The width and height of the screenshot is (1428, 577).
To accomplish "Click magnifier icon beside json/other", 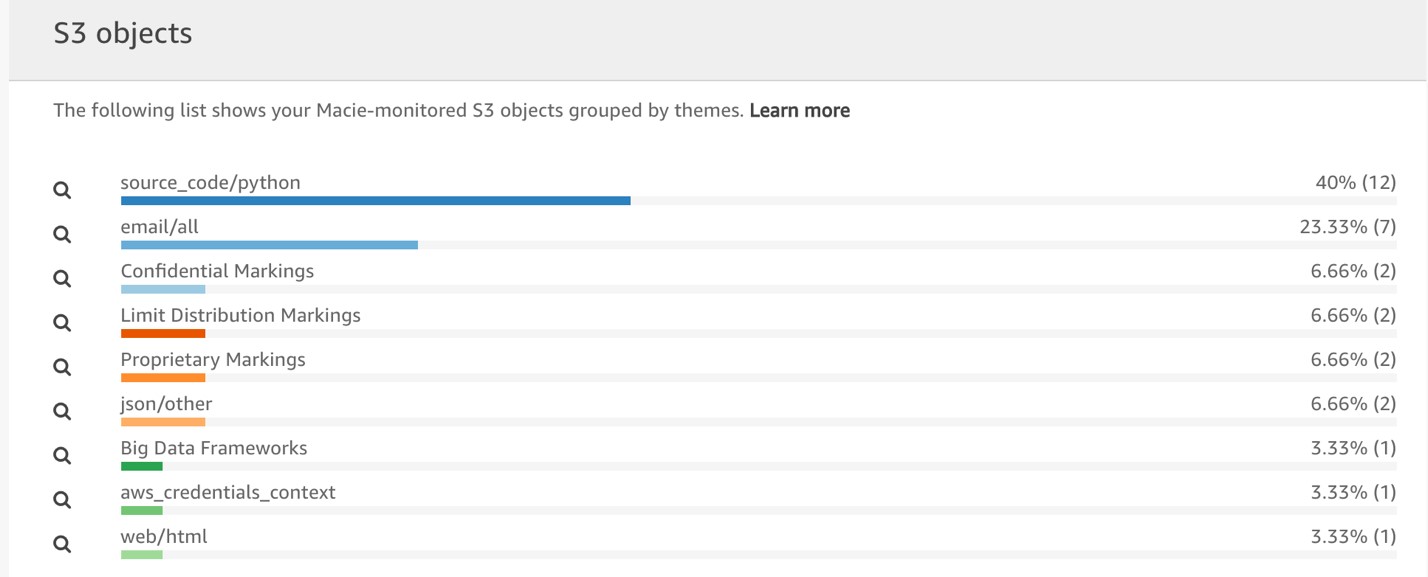I will (62, 411).
